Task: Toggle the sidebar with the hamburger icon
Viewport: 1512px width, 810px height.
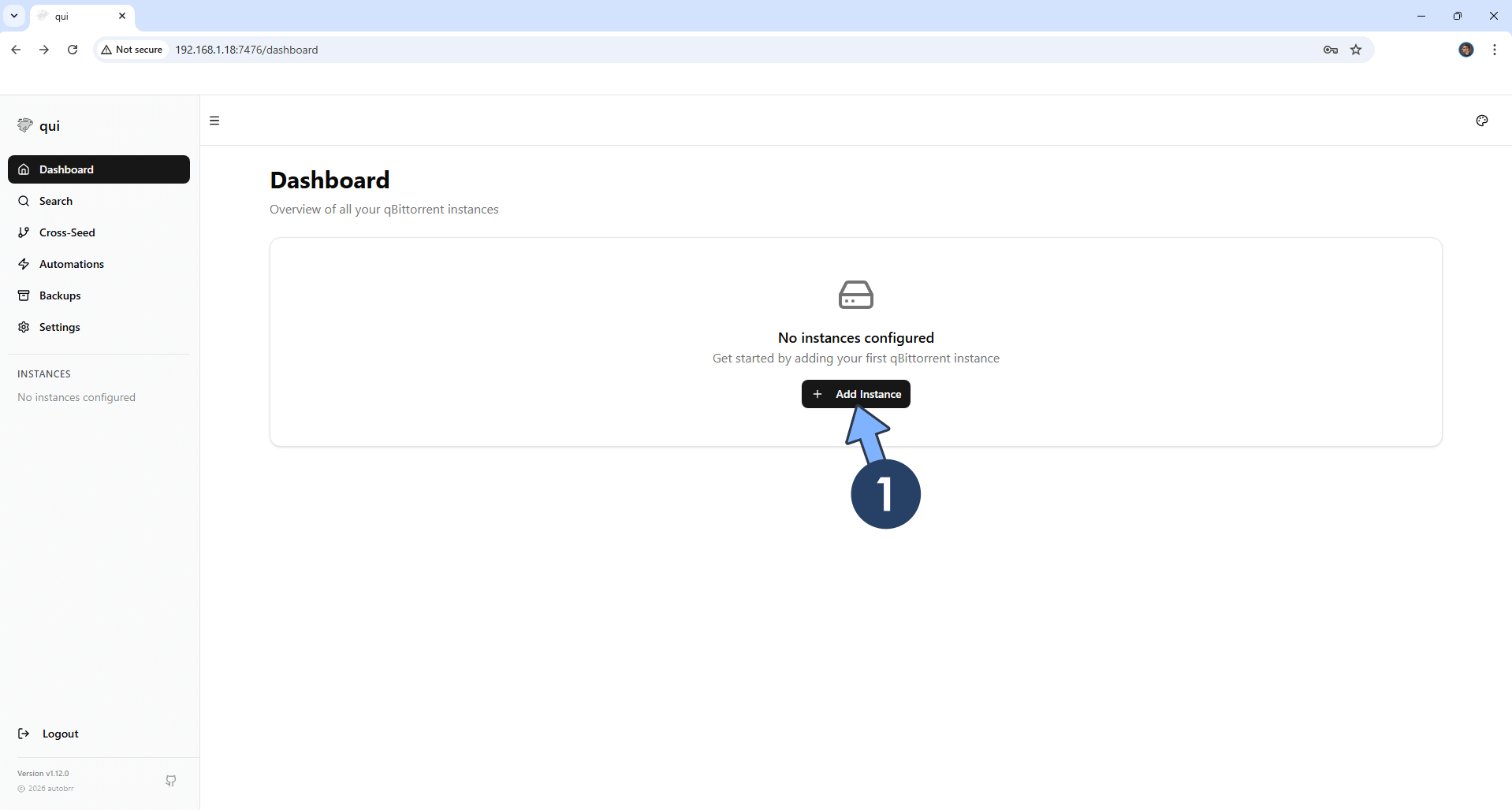Action: click(x=214, y=121)
